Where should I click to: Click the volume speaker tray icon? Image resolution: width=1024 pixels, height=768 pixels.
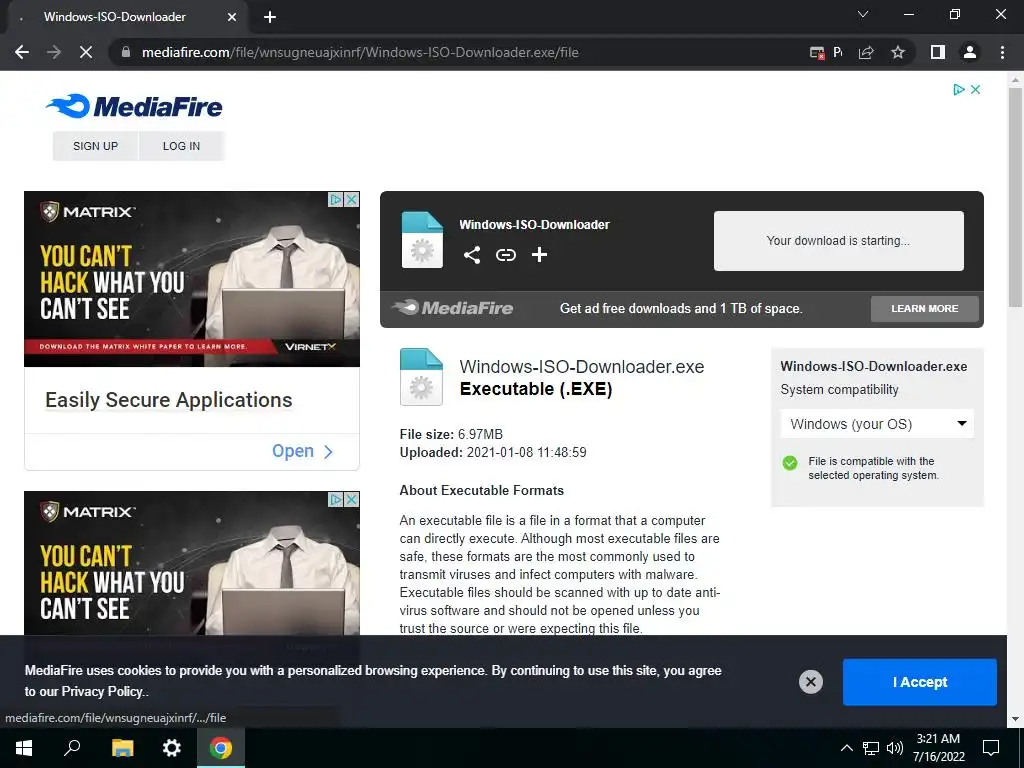(x=895, y=748)
